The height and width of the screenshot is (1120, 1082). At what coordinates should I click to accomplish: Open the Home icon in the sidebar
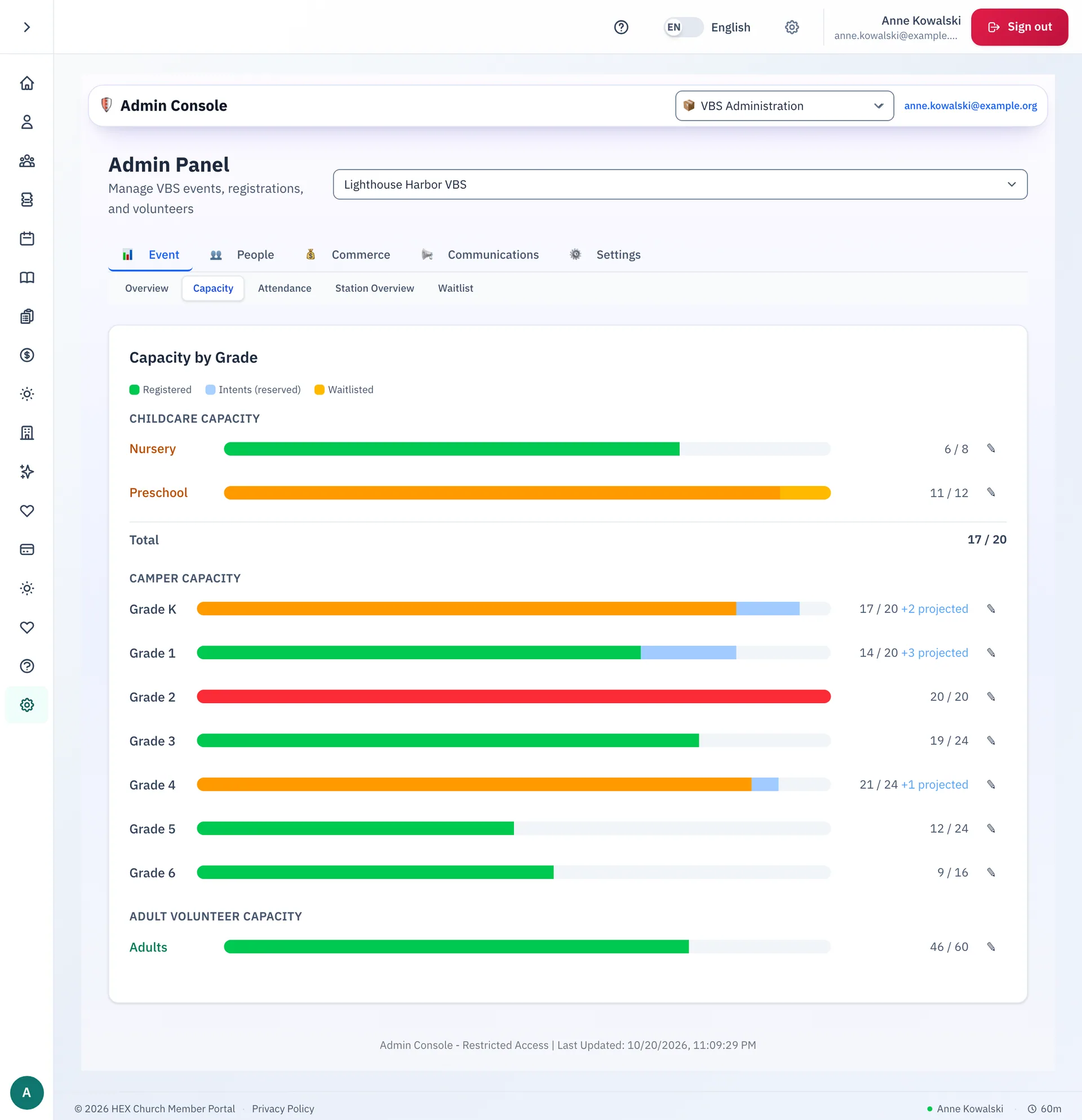[x=27, y=83]
